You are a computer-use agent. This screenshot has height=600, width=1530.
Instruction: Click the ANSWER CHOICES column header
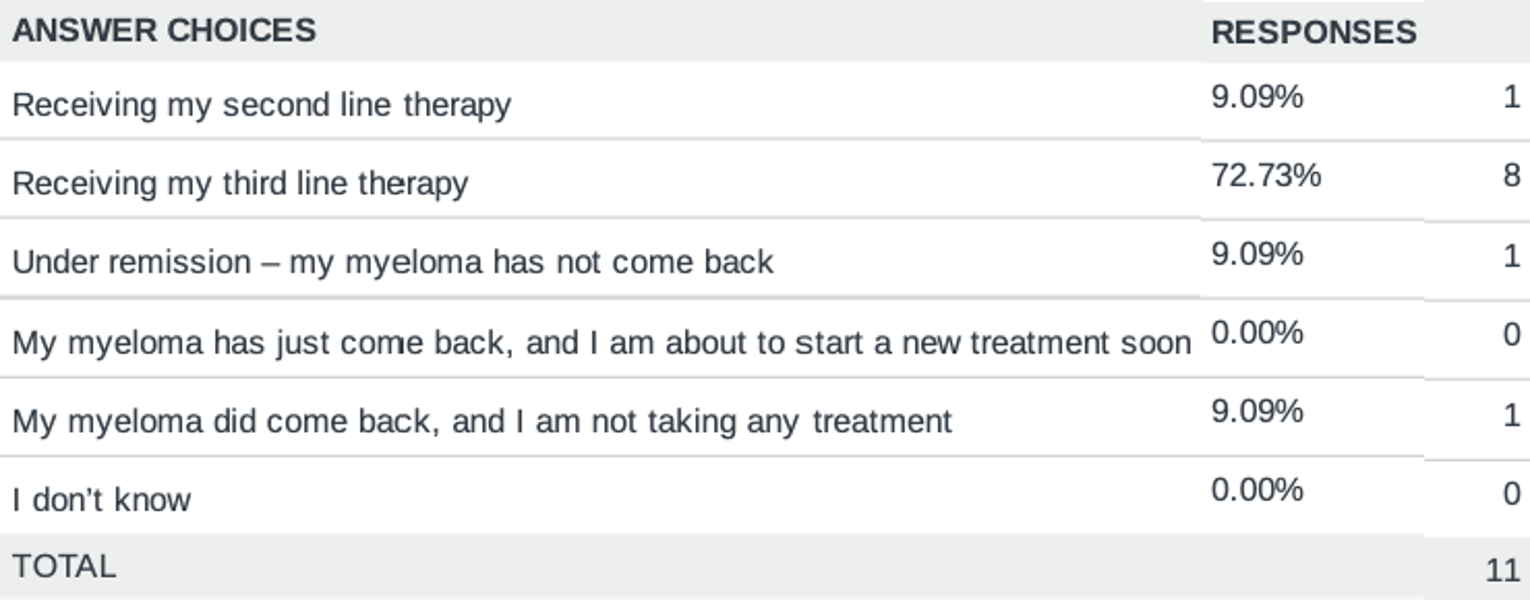(164, 30)
